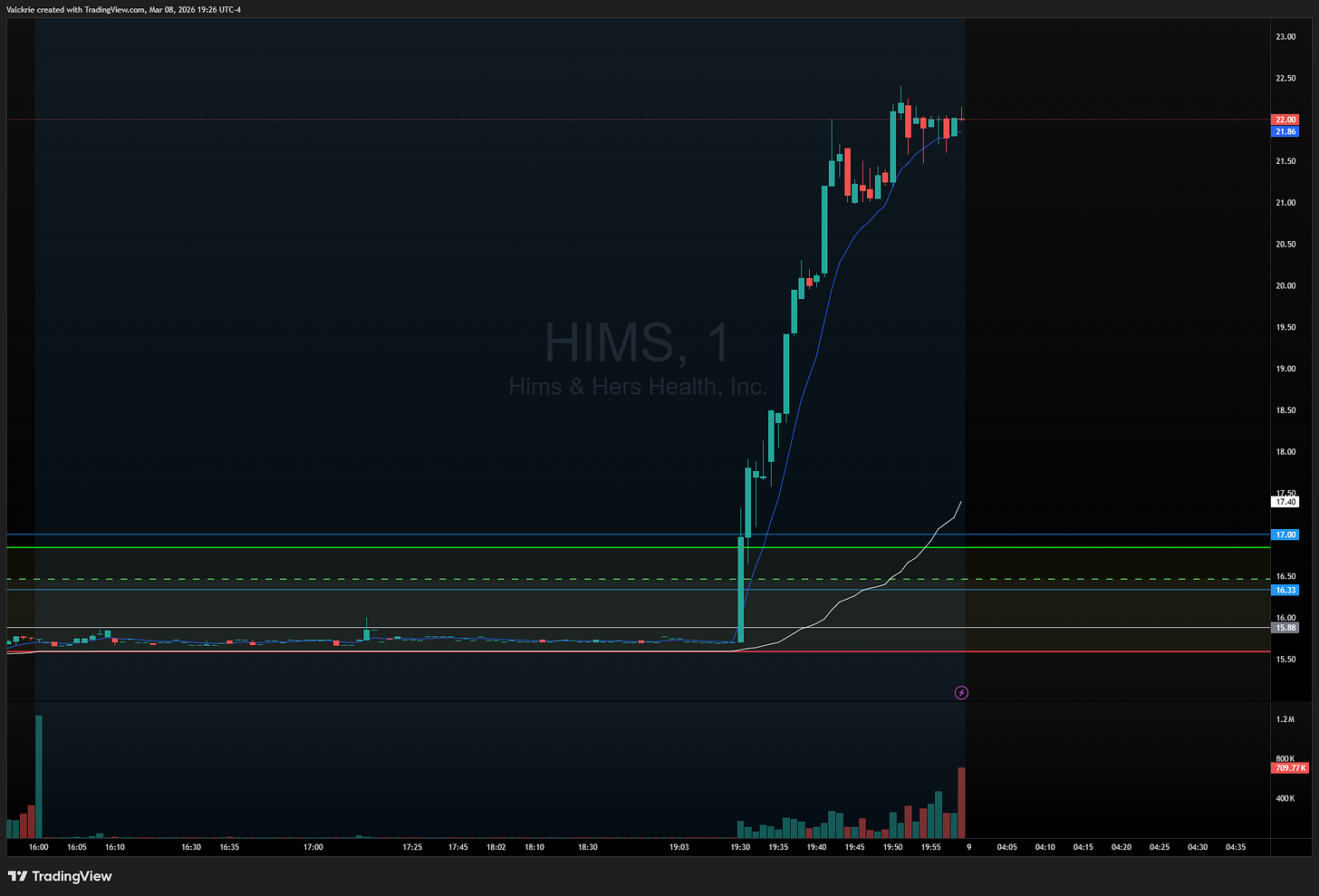1319x896 pixels.
Task: Click the 1.2M volume axis value
Action: coord(1285,719)
